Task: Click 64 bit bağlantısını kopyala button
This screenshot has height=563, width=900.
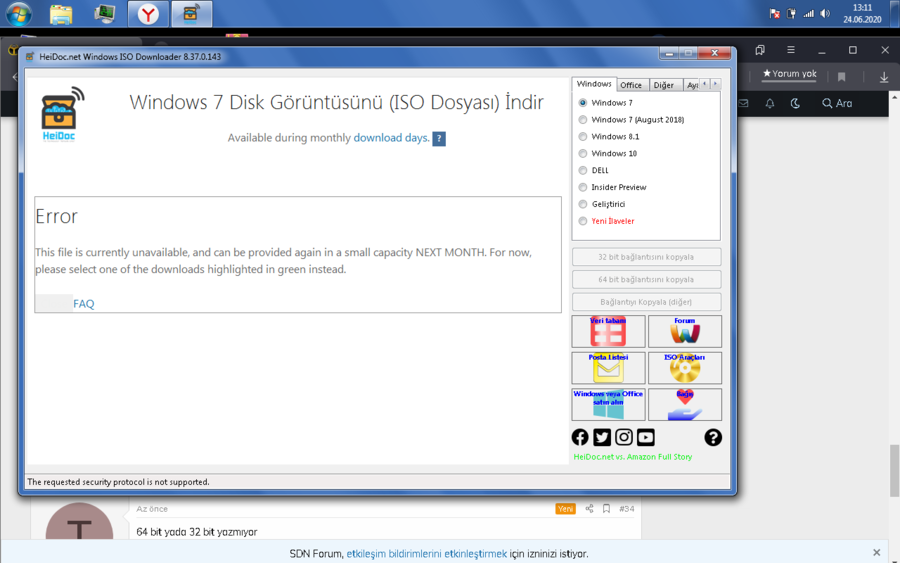Action: point(646,279)
